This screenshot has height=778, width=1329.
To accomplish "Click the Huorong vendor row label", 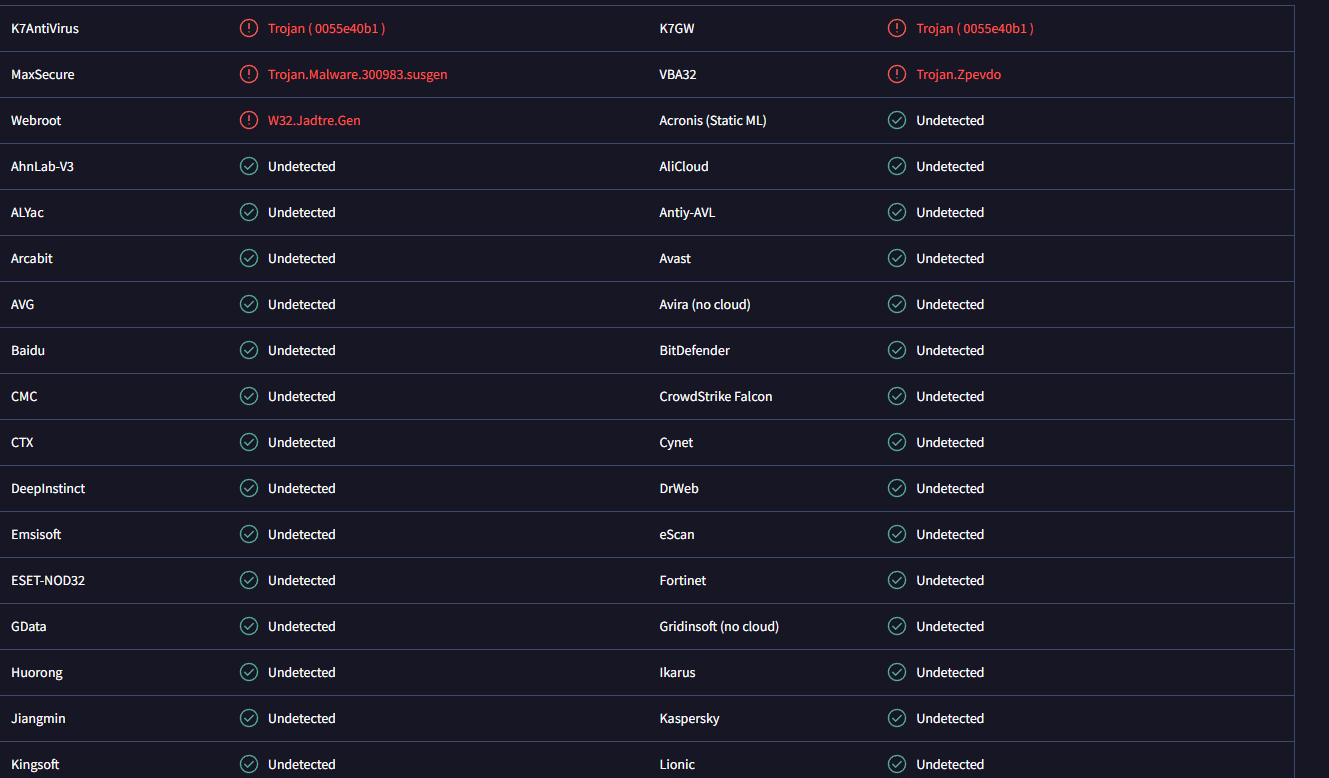I will click(37, 672).
